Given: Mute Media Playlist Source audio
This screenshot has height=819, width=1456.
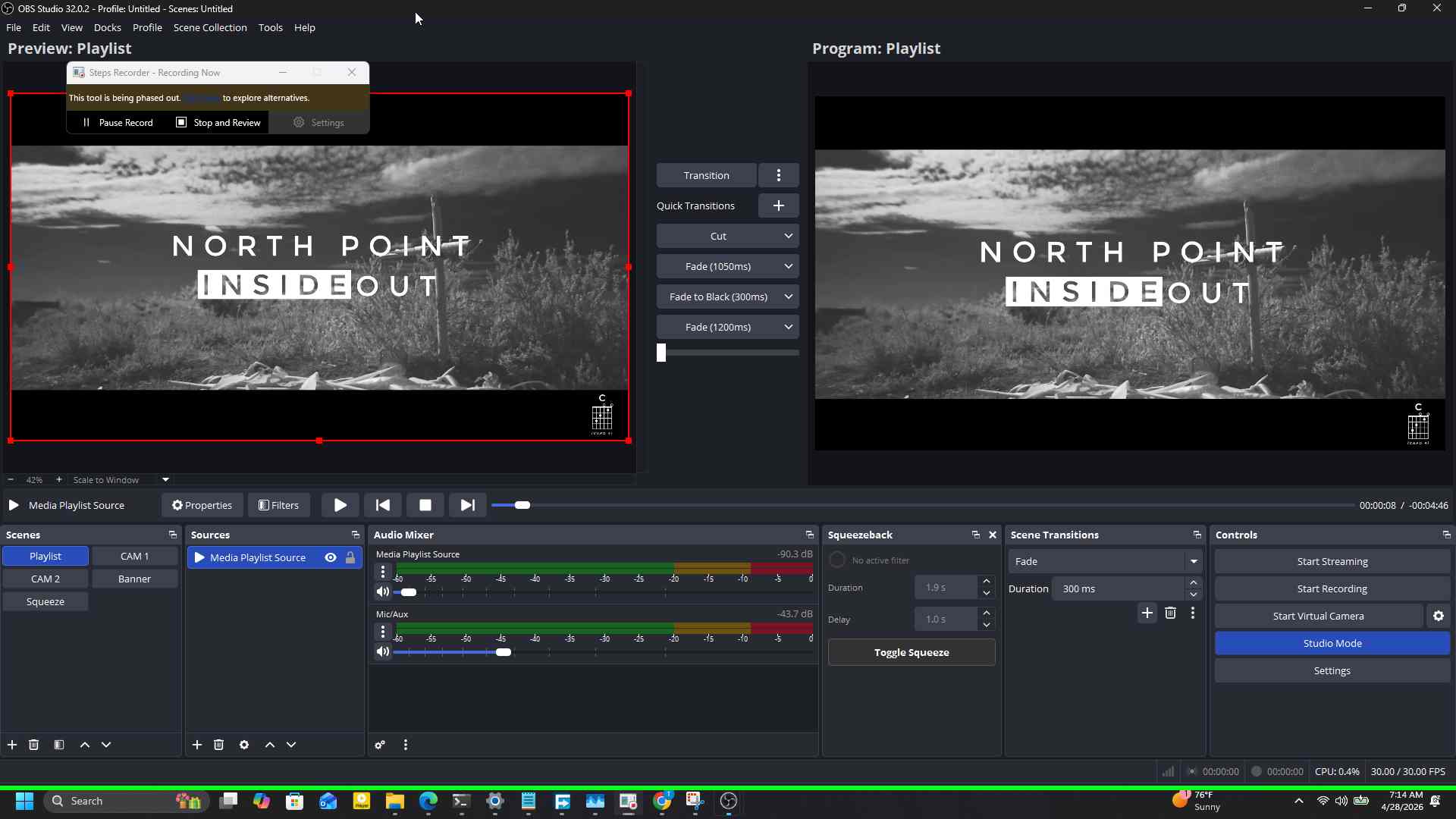Looking at the screenshot, I should [383, 591].
